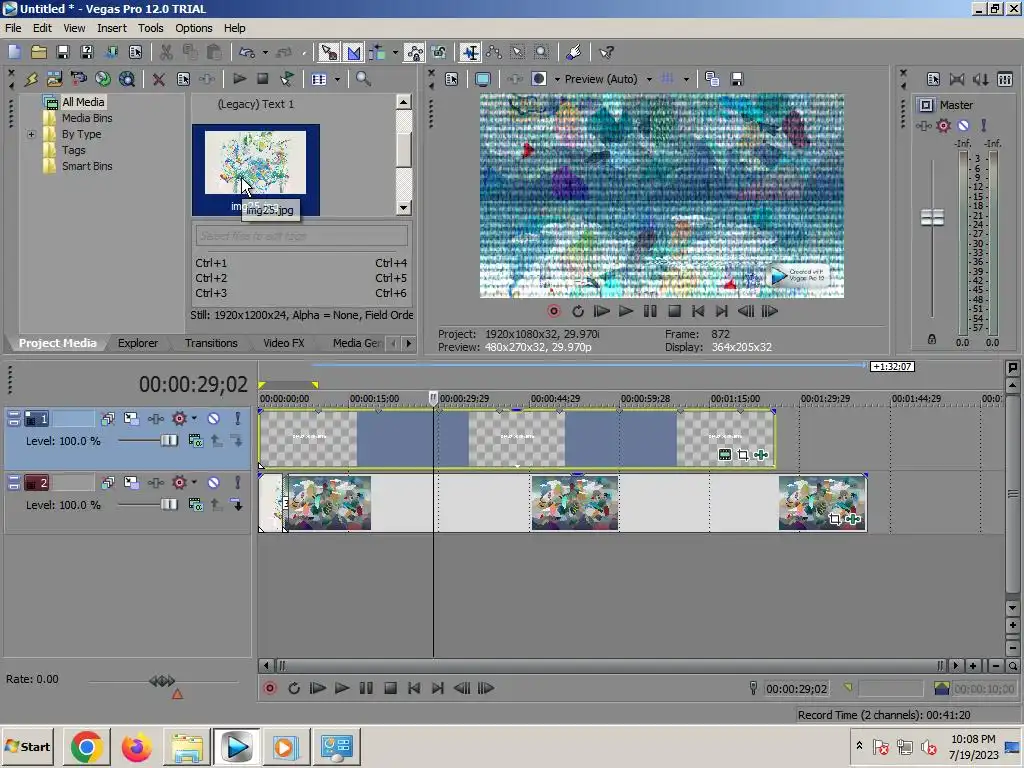Click Preview on External Monitor icon
Image resolution: width=1024 pixels, height=768 pixels.
pos(483,79)
